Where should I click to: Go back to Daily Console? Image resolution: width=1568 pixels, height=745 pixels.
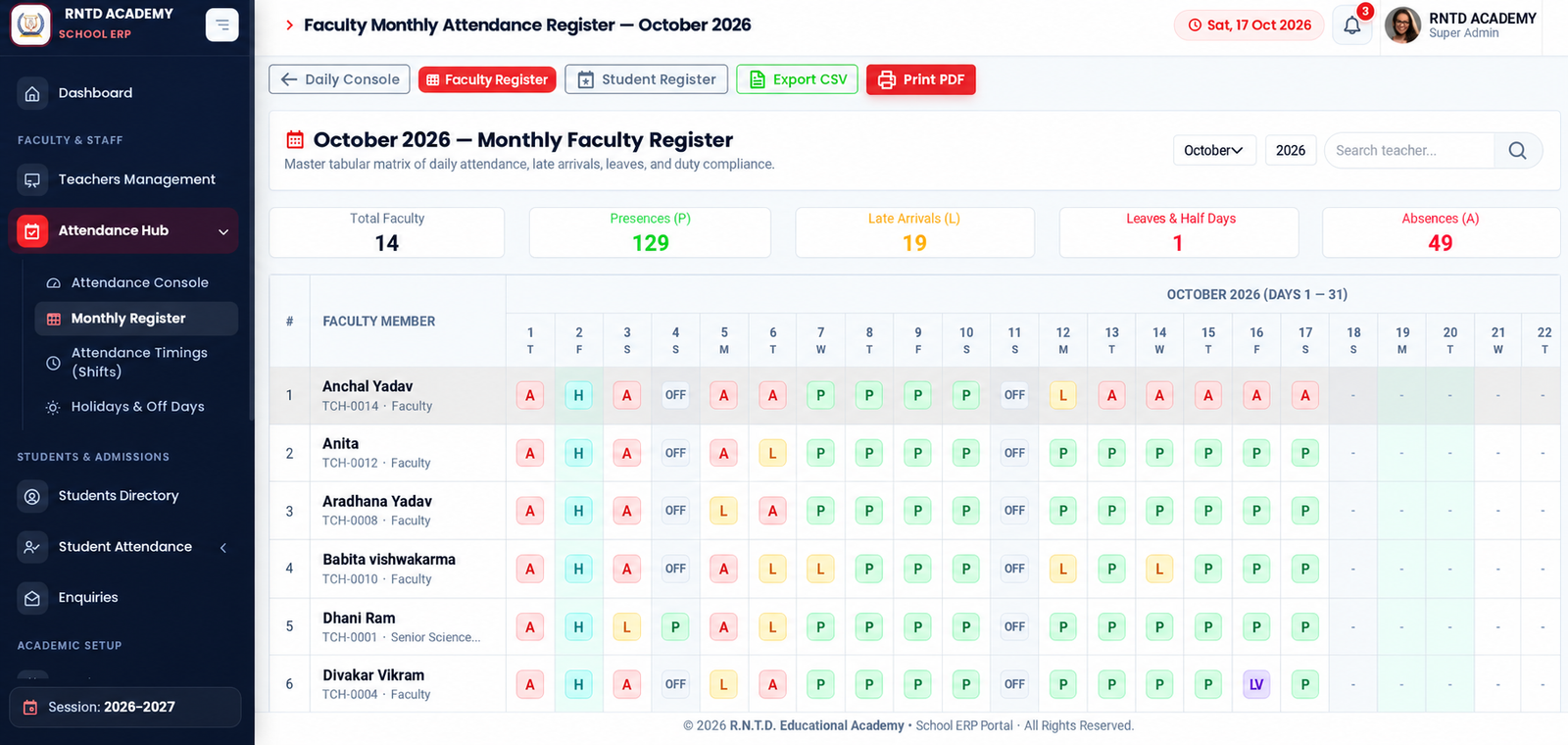(340, 79)
